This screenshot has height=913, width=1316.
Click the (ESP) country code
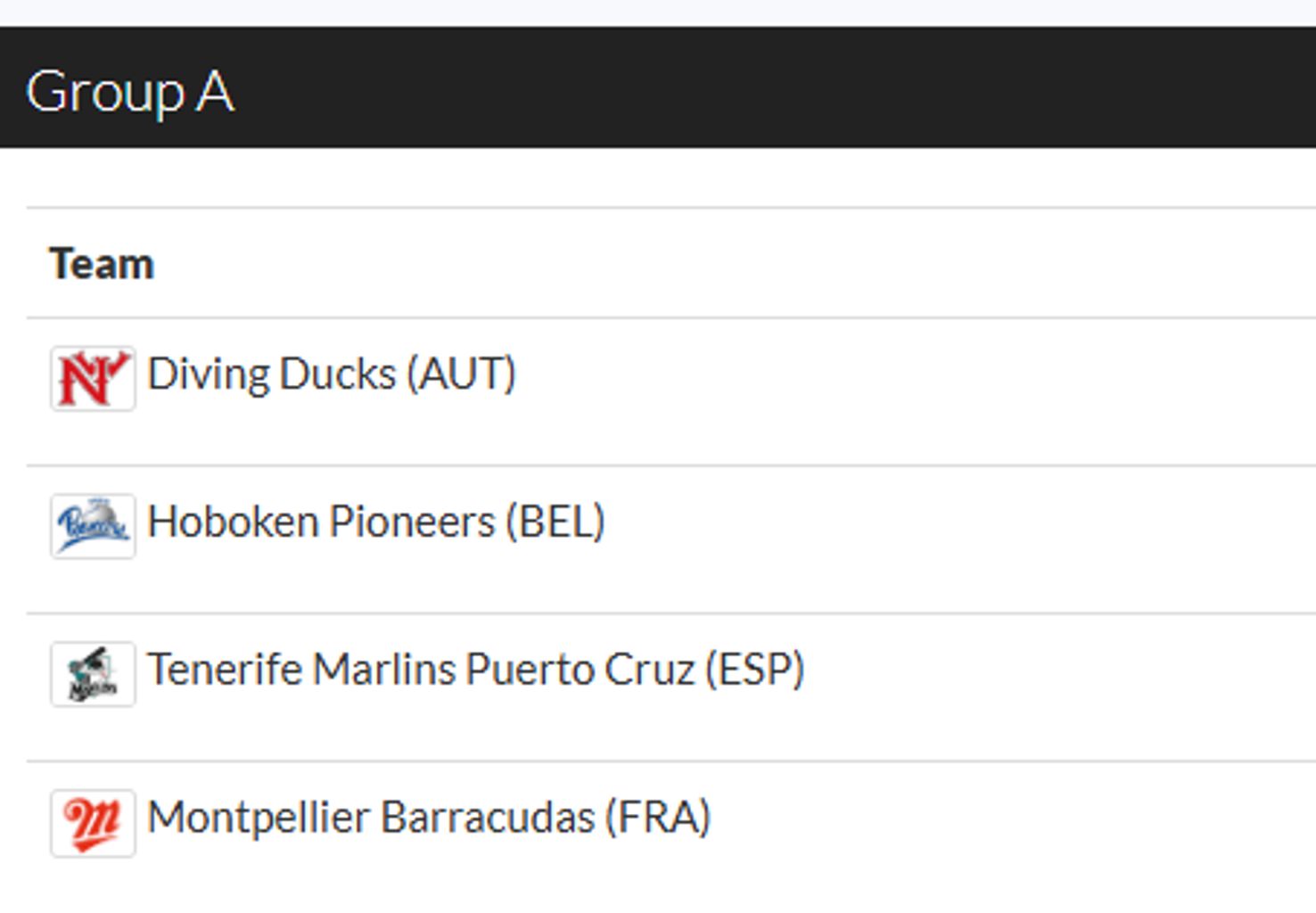755,670
